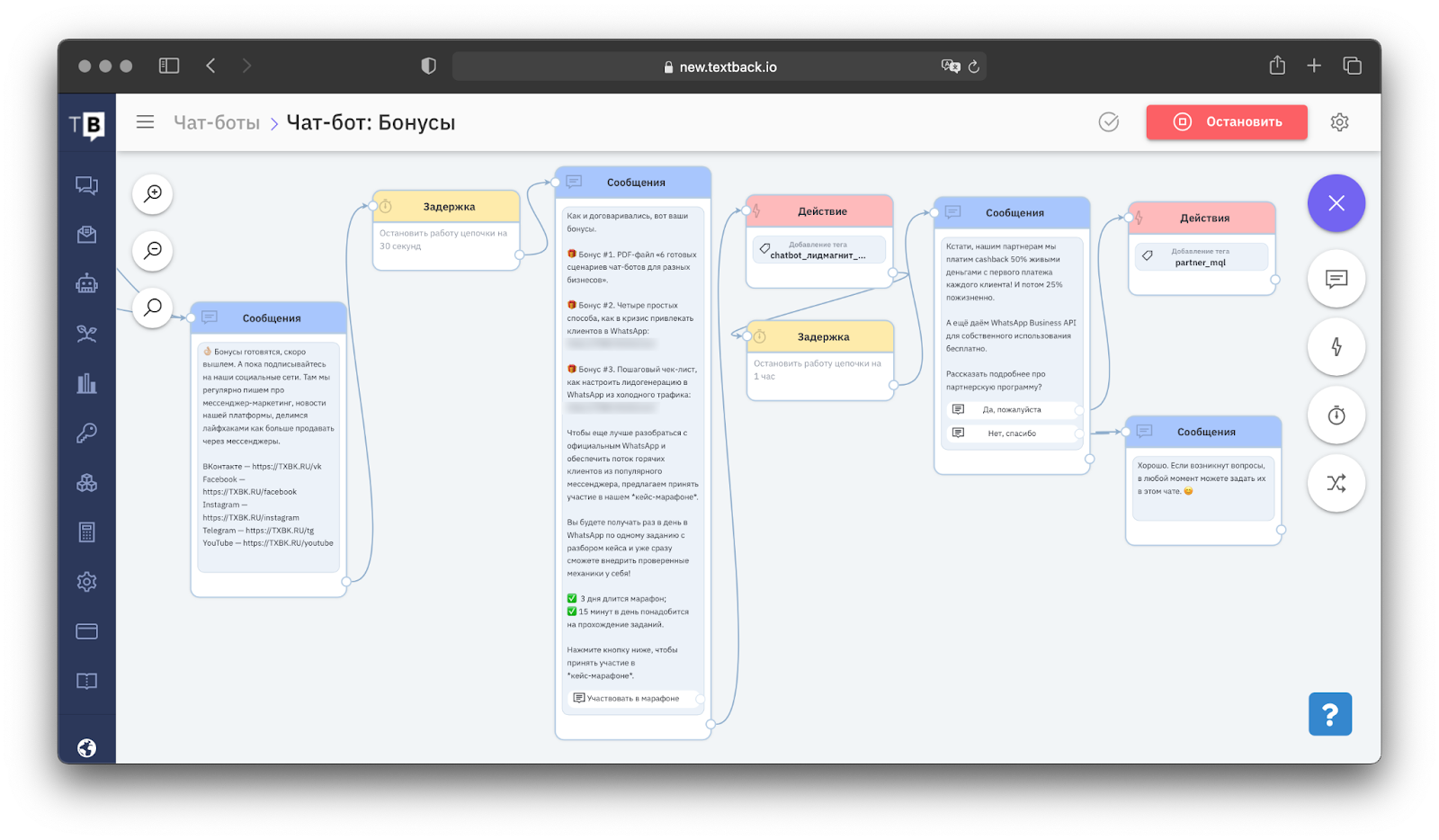Open the billing card sidebar icon
1439x840 pixels.
coord(86,631)
